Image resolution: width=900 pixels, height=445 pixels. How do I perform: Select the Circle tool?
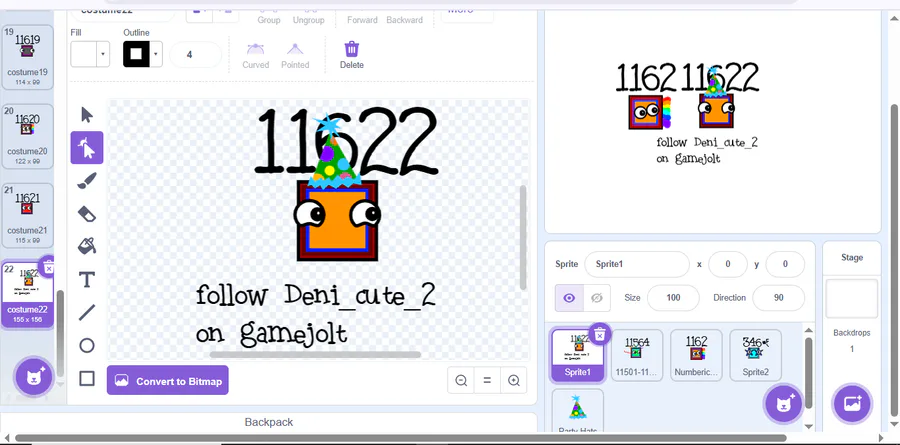pos(87,345)
